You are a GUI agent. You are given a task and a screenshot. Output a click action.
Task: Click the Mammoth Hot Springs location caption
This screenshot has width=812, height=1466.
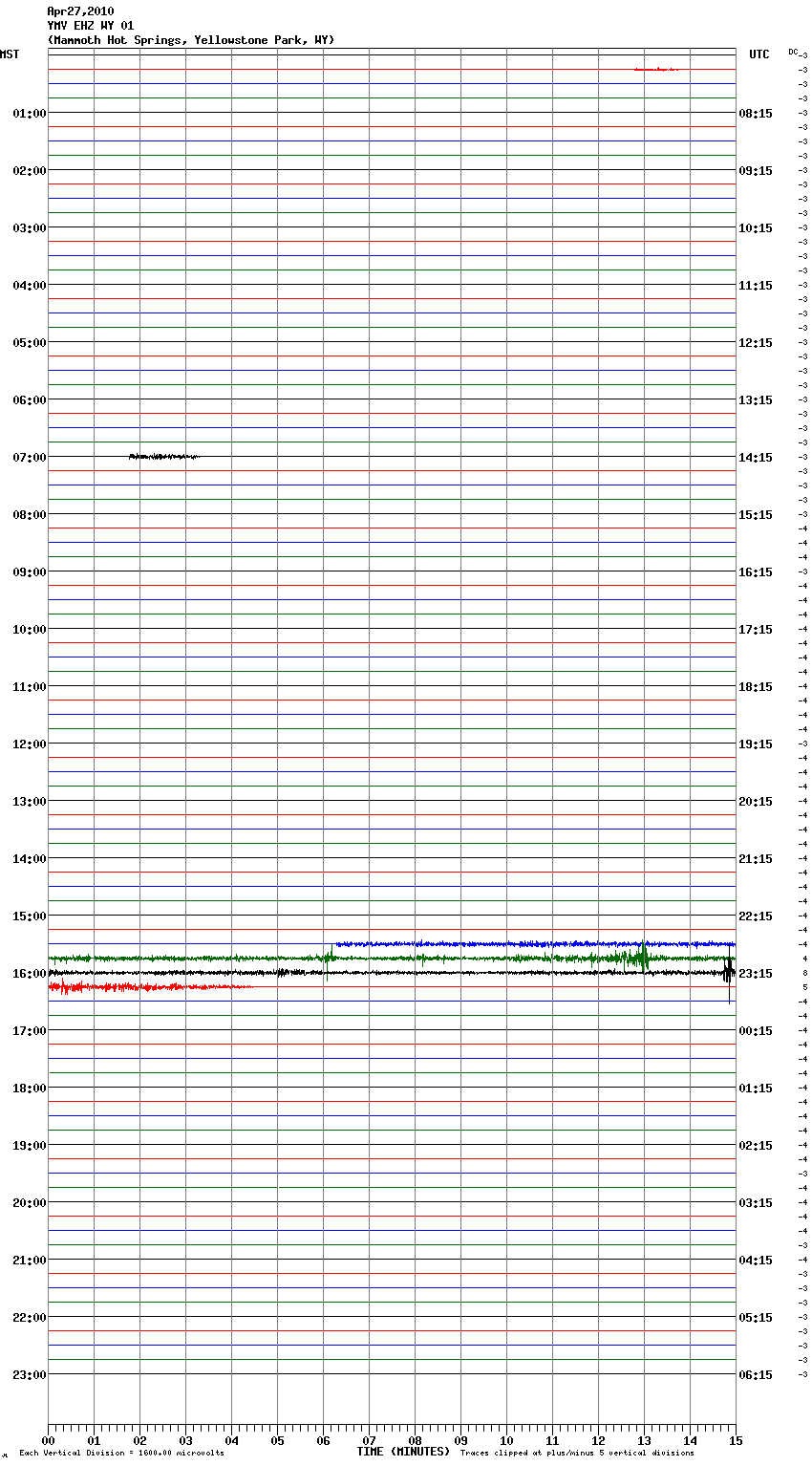(191, 40)
